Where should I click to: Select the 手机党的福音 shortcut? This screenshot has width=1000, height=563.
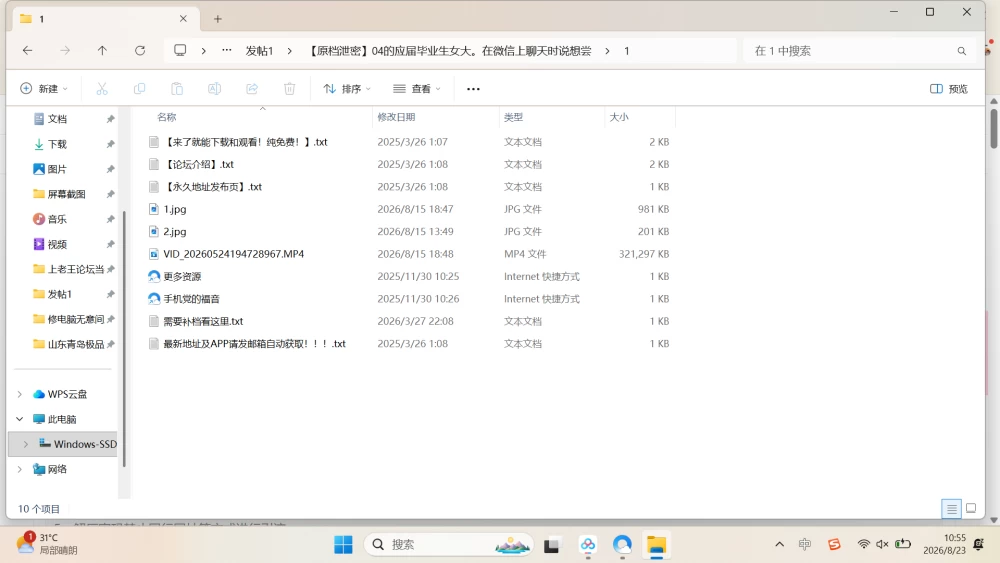click(x=191, y=298)
